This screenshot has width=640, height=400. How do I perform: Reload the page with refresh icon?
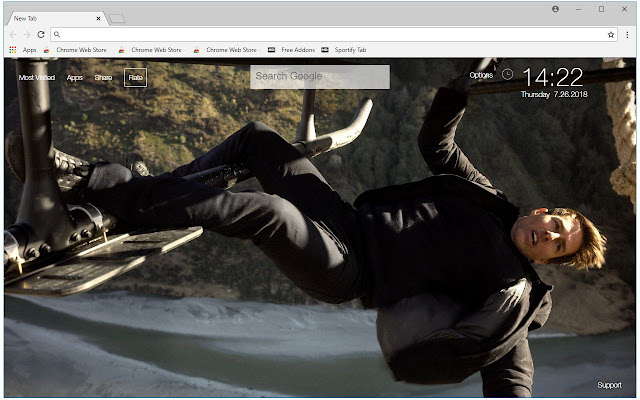point(41,35)
